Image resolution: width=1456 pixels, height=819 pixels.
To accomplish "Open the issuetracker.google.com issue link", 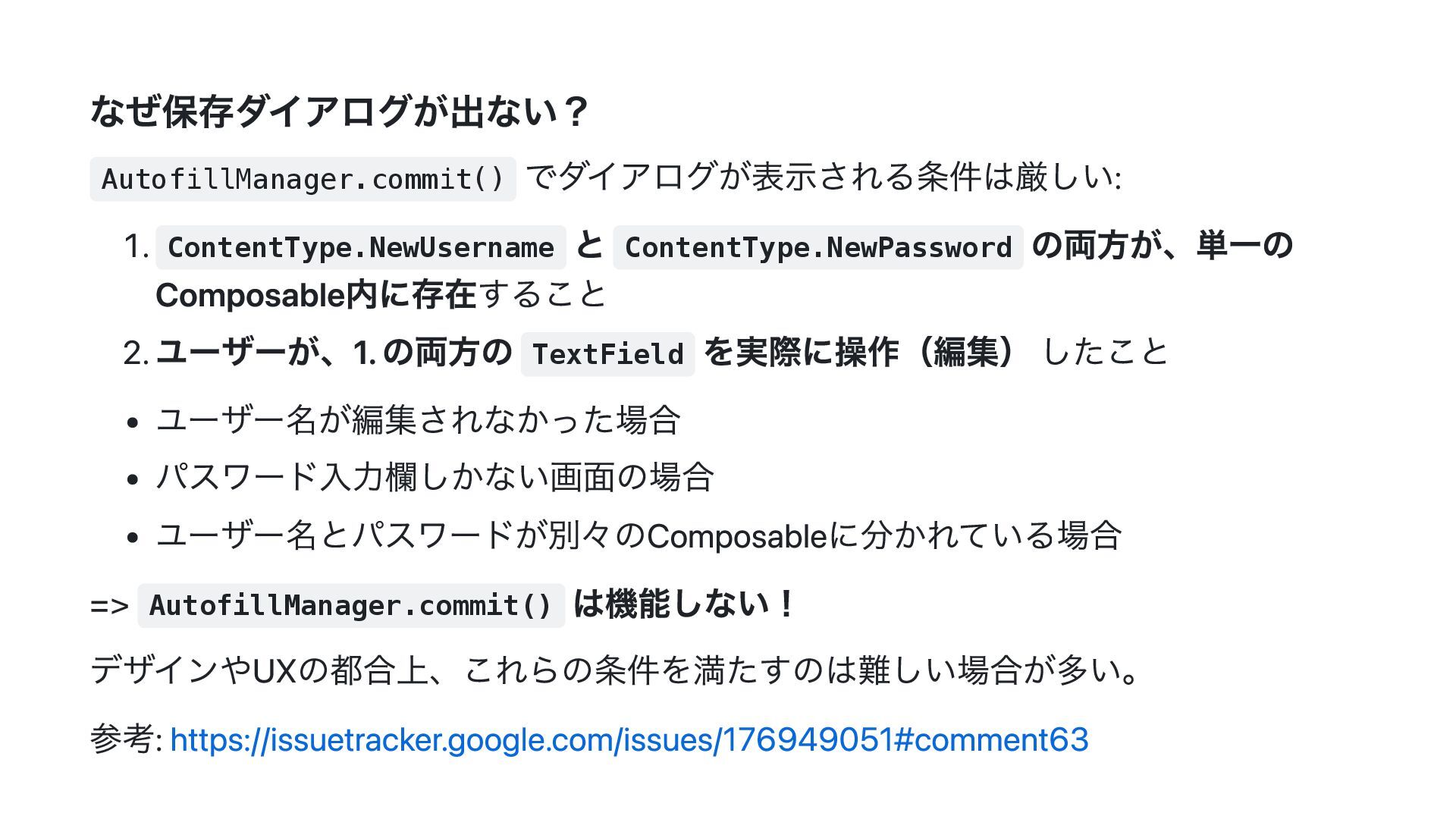I will coord(629,739).
